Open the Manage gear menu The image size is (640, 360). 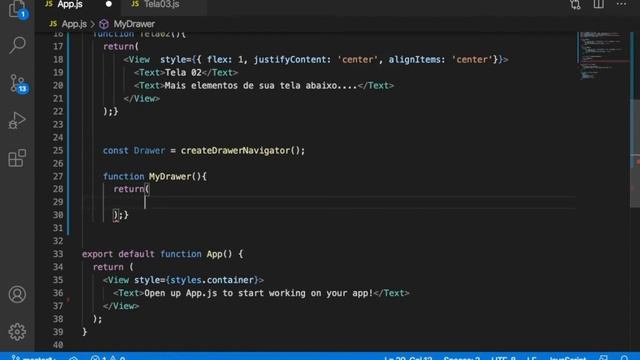(x=17, y=332)
